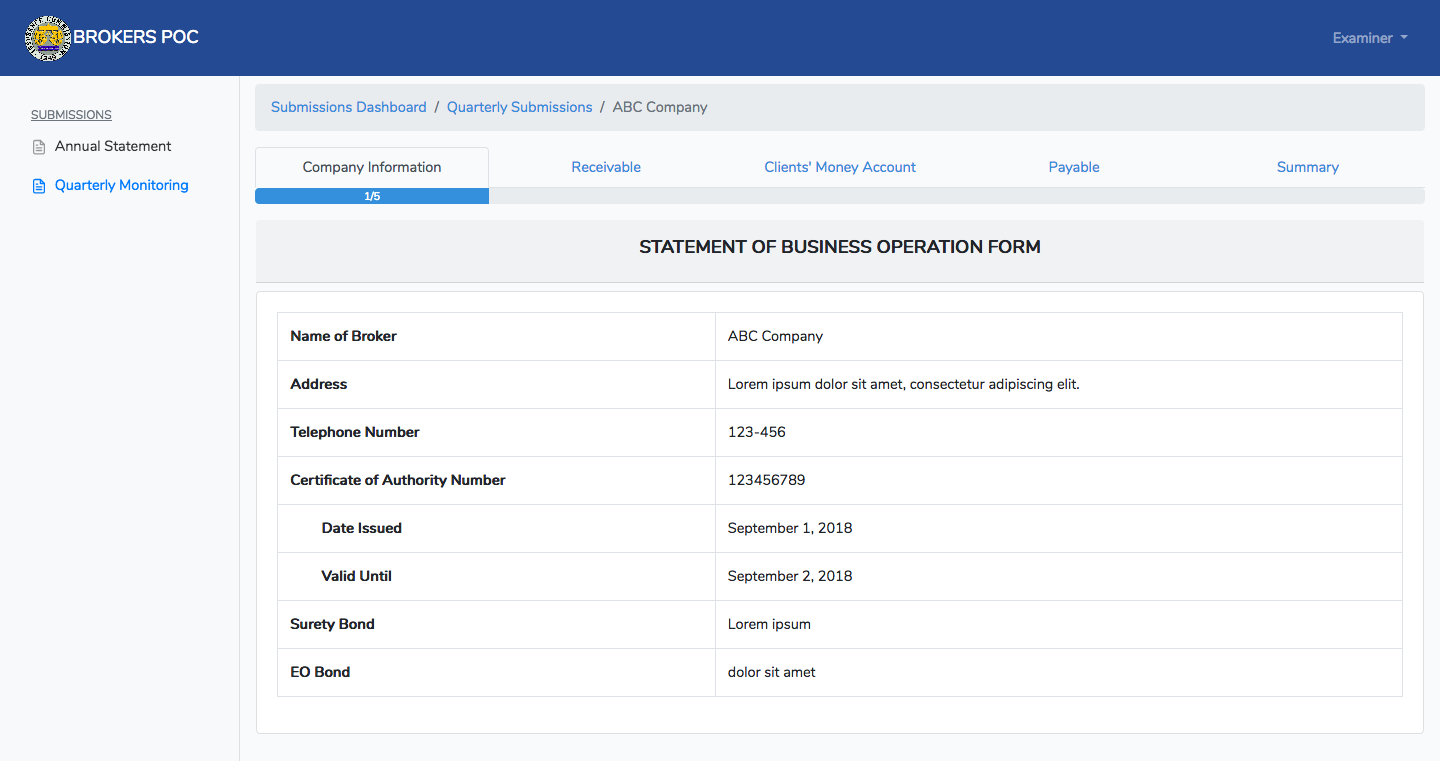Image resolution: width=1440 pixels, height=761 pixels.
Task: Click the Annual Statement document icon
Action: tap(39, 147)
